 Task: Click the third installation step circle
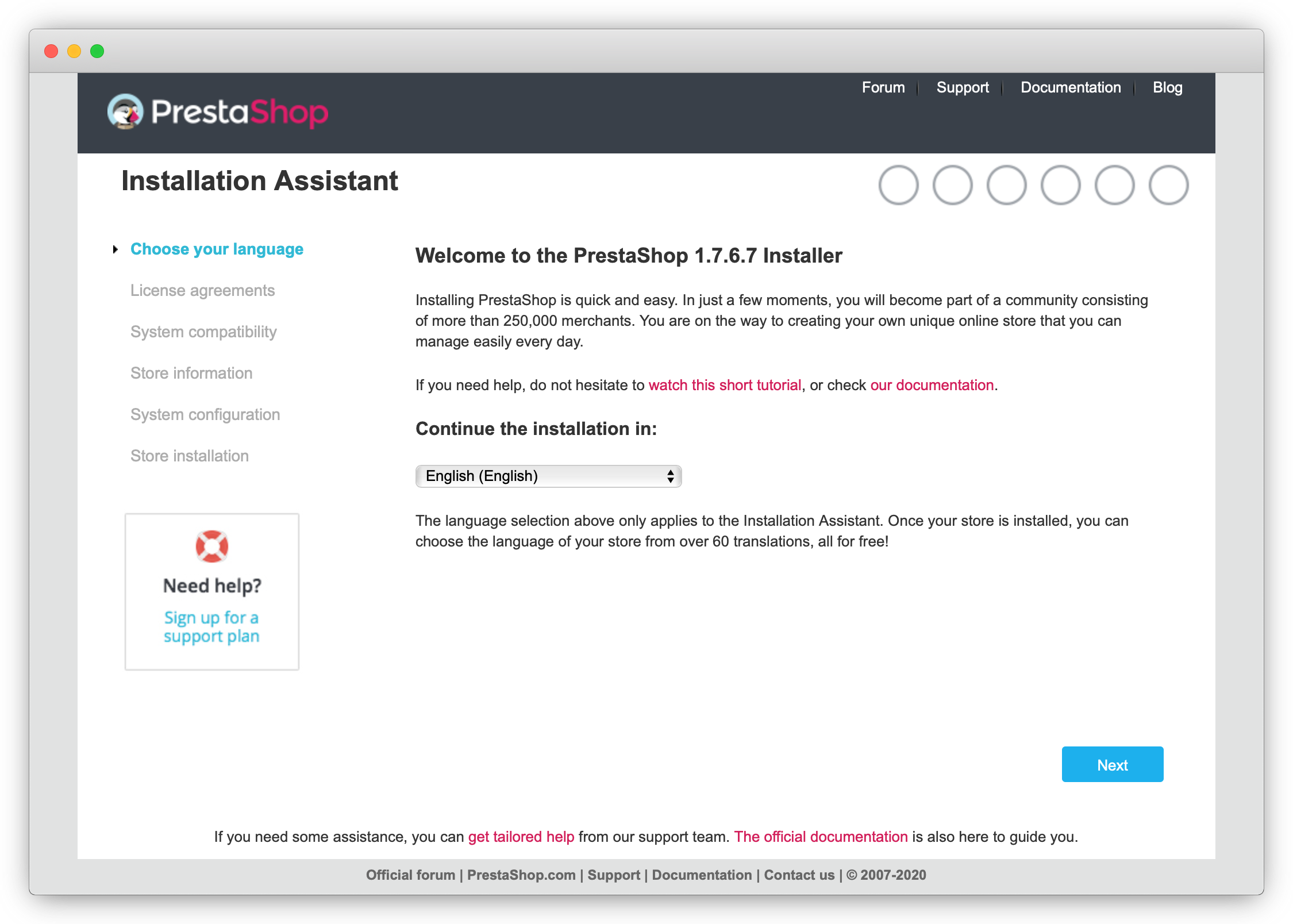coord(1007,185)
